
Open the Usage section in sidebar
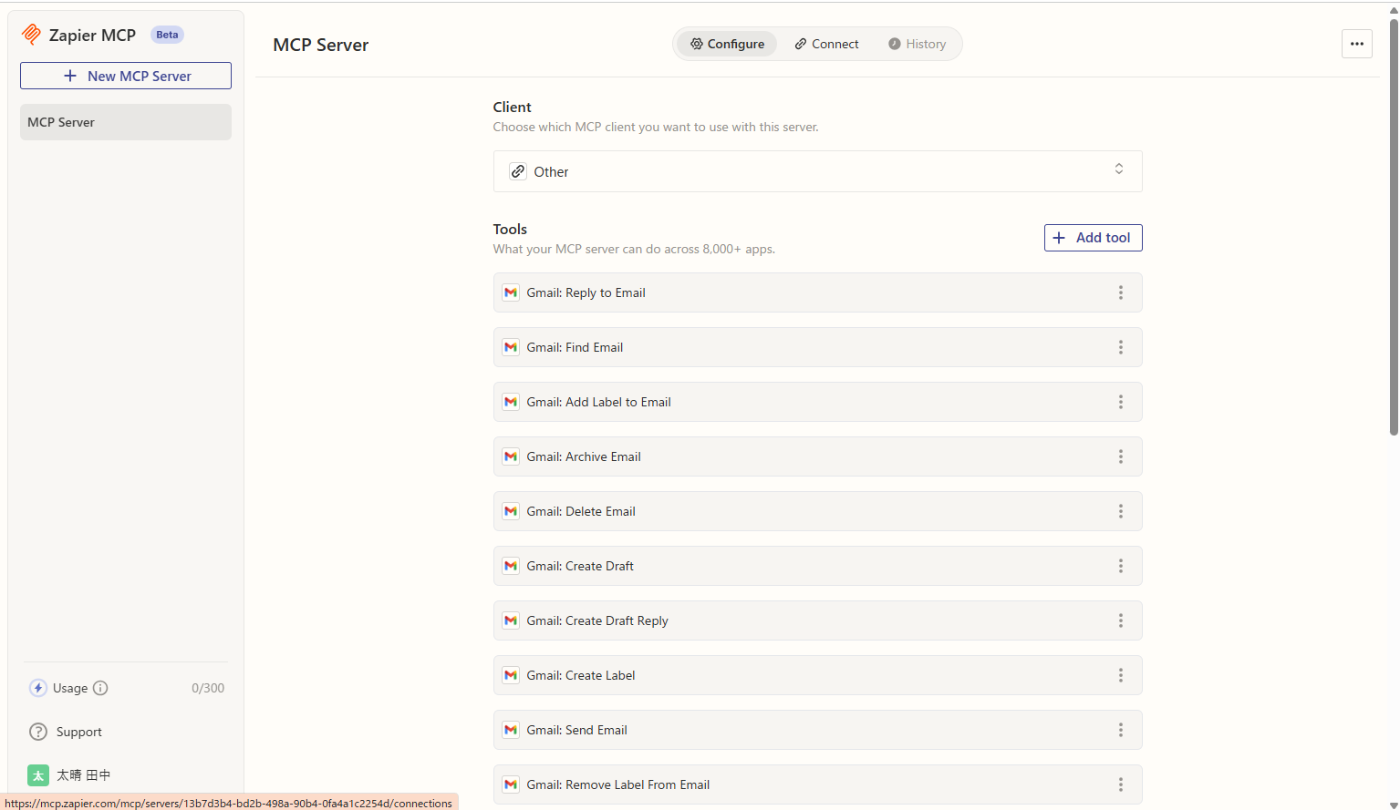70,688
